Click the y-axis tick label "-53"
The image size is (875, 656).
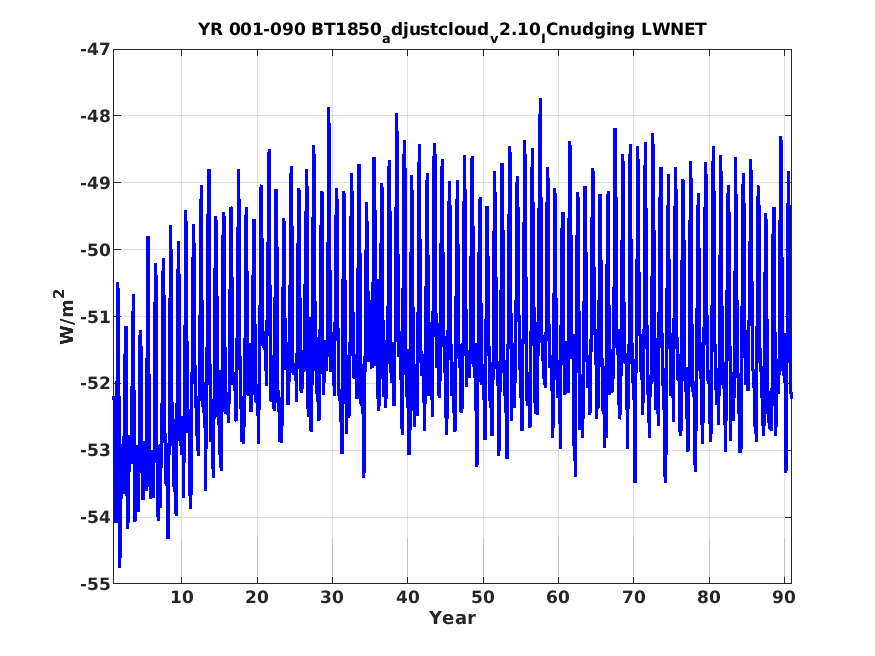95,450
